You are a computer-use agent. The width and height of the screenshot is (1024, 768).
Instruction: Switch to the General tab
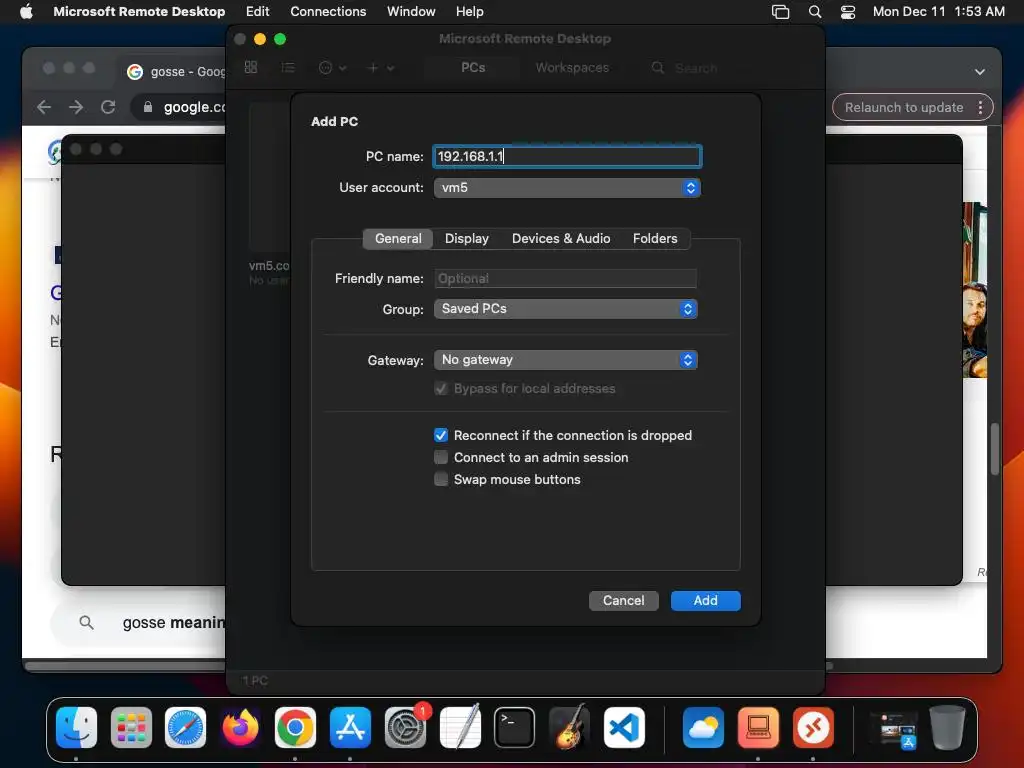coord(398,238)
